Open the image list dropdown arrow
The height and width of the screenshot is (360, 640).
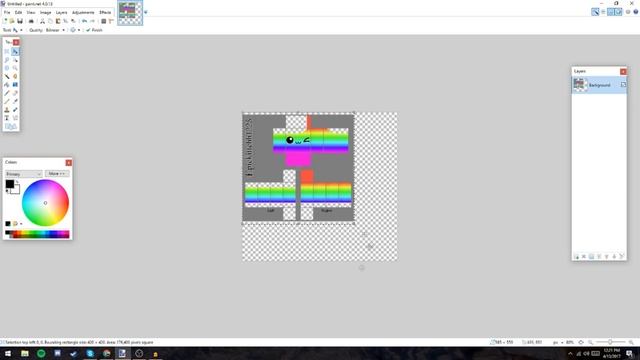146,12
